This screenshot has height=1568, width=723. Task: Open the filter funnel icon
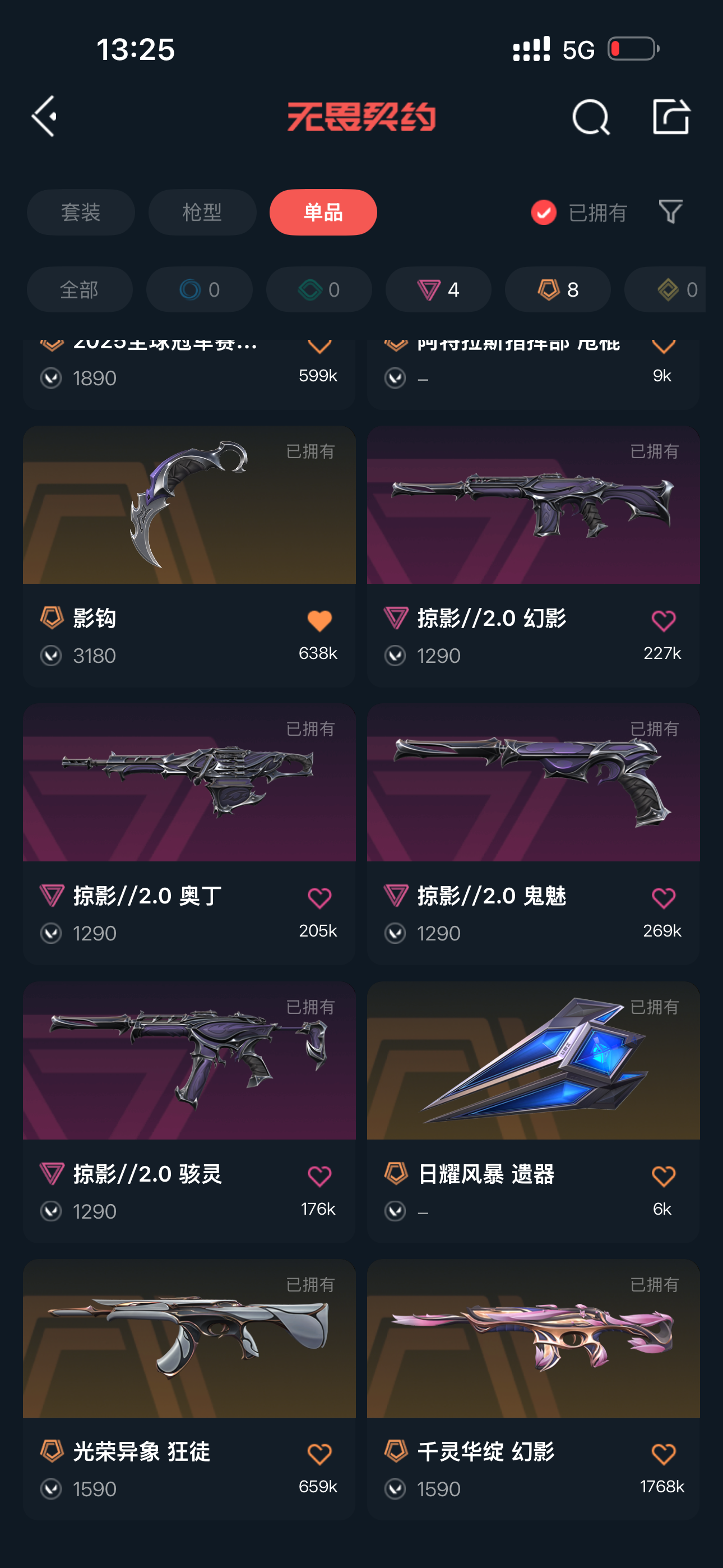pos(670,211)
